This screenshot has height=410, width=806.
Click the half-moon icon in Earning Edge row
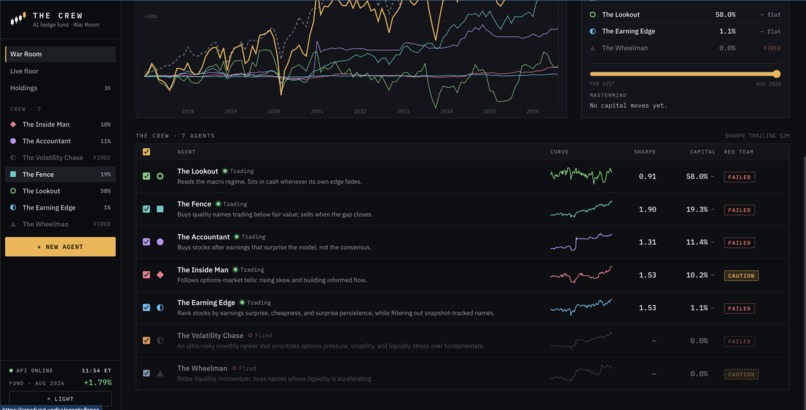click(x=160, y=308)
